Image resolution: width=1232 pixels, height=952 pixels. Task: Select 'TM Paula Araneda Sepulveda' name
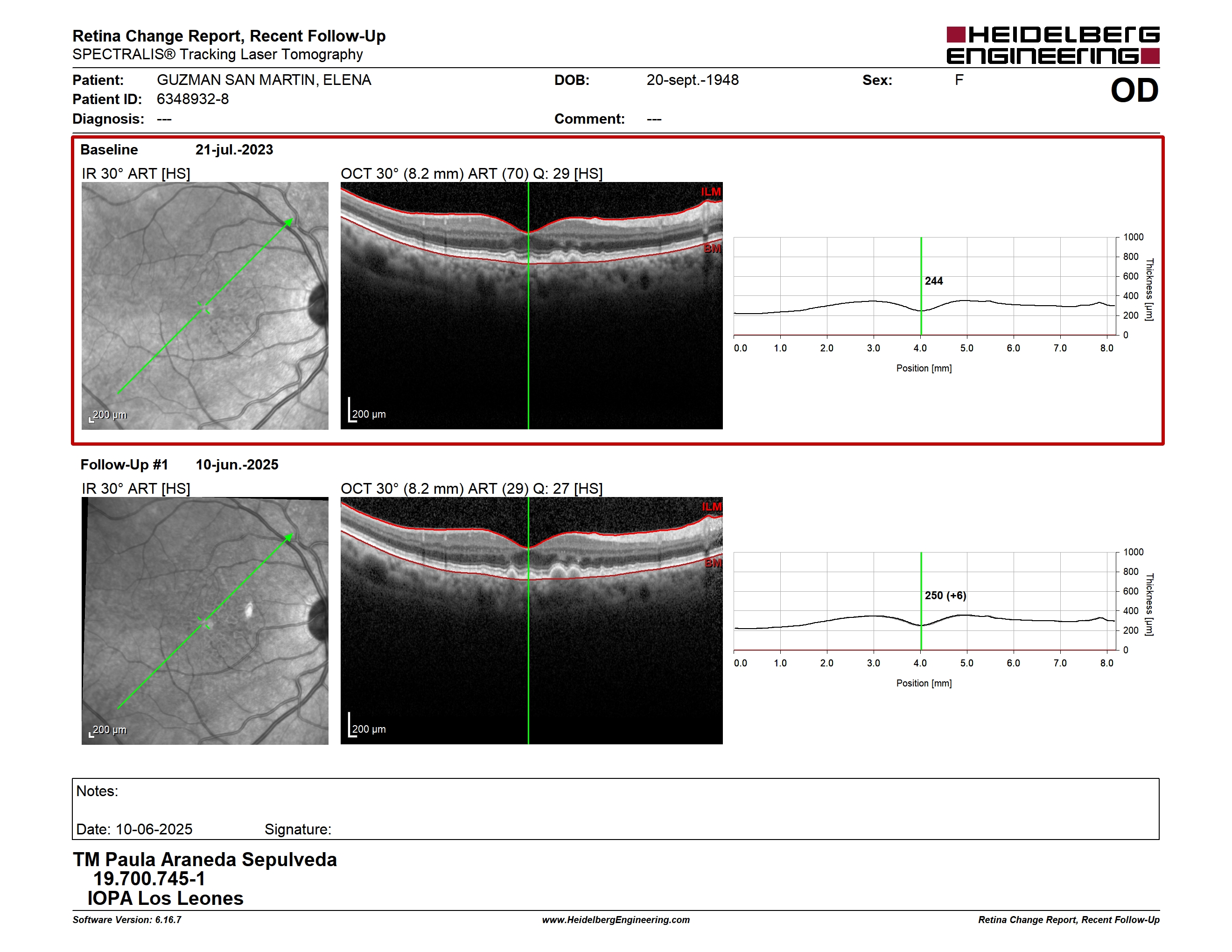click(x=205, y=860)
